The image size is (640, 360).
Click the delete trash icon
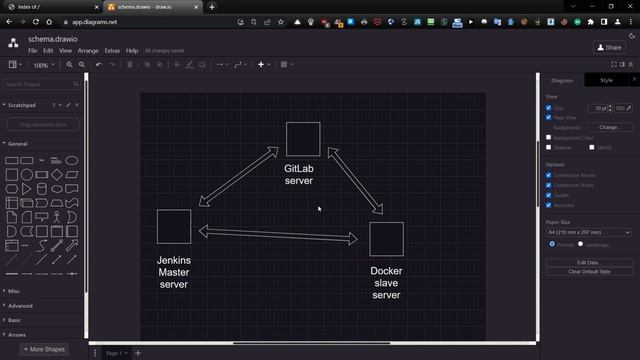pos(130,64)
